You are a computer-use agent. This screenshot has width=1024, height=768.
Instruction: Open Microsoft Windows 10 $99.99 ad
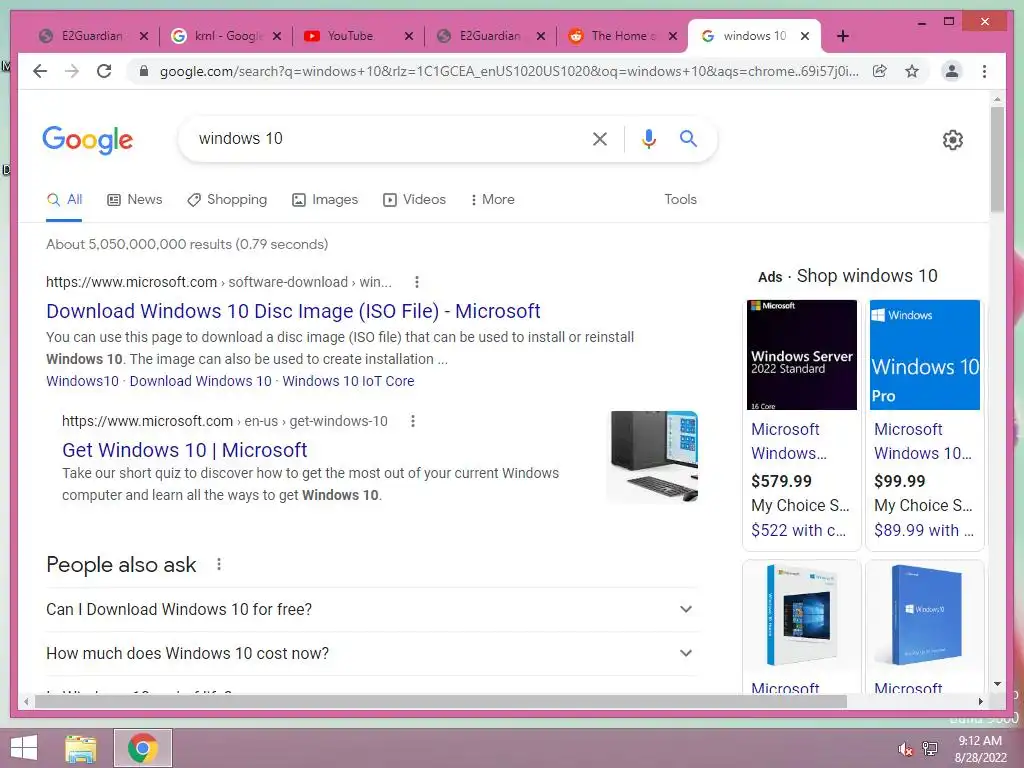(924, 424)
